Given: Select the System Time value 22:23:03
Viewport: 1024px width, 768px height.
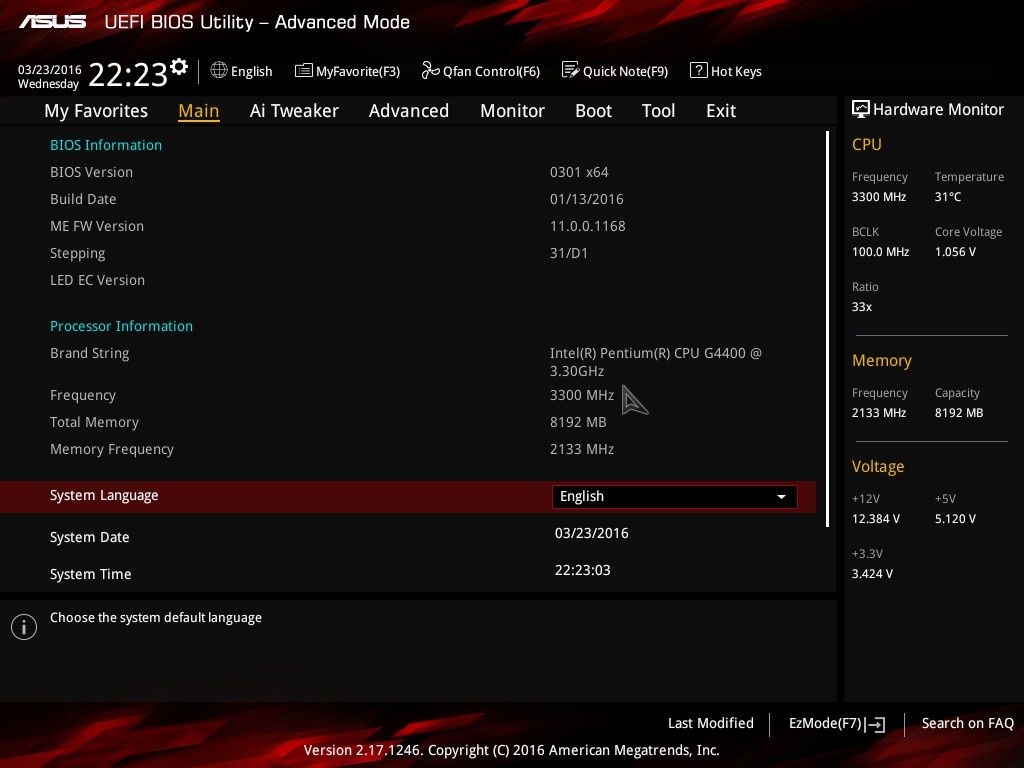Looking at the screenshot, I should click(x=583, y=570).
